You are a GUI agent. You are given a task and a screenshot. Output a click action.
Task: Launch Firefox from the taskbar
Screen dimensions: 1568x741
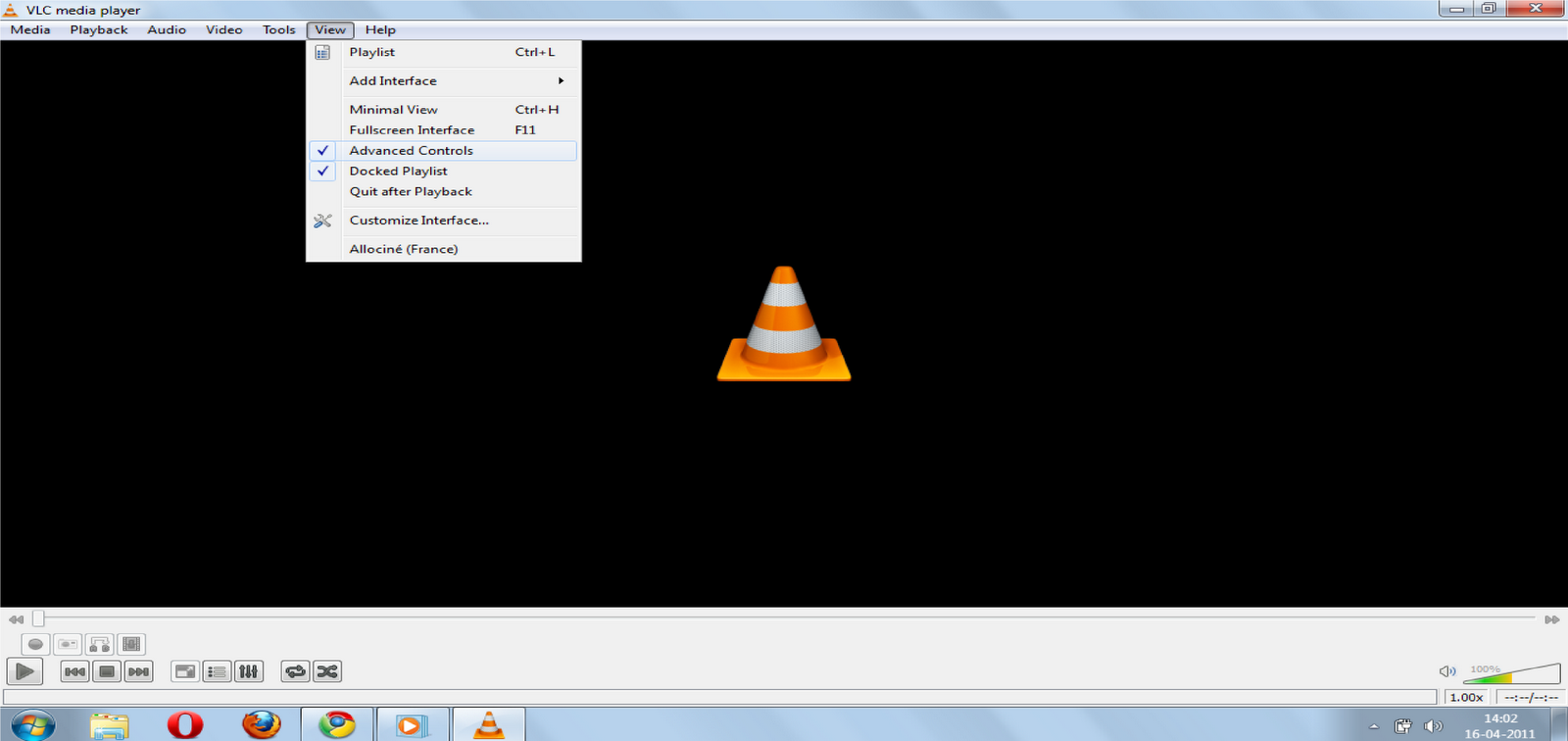pos(261,725)
